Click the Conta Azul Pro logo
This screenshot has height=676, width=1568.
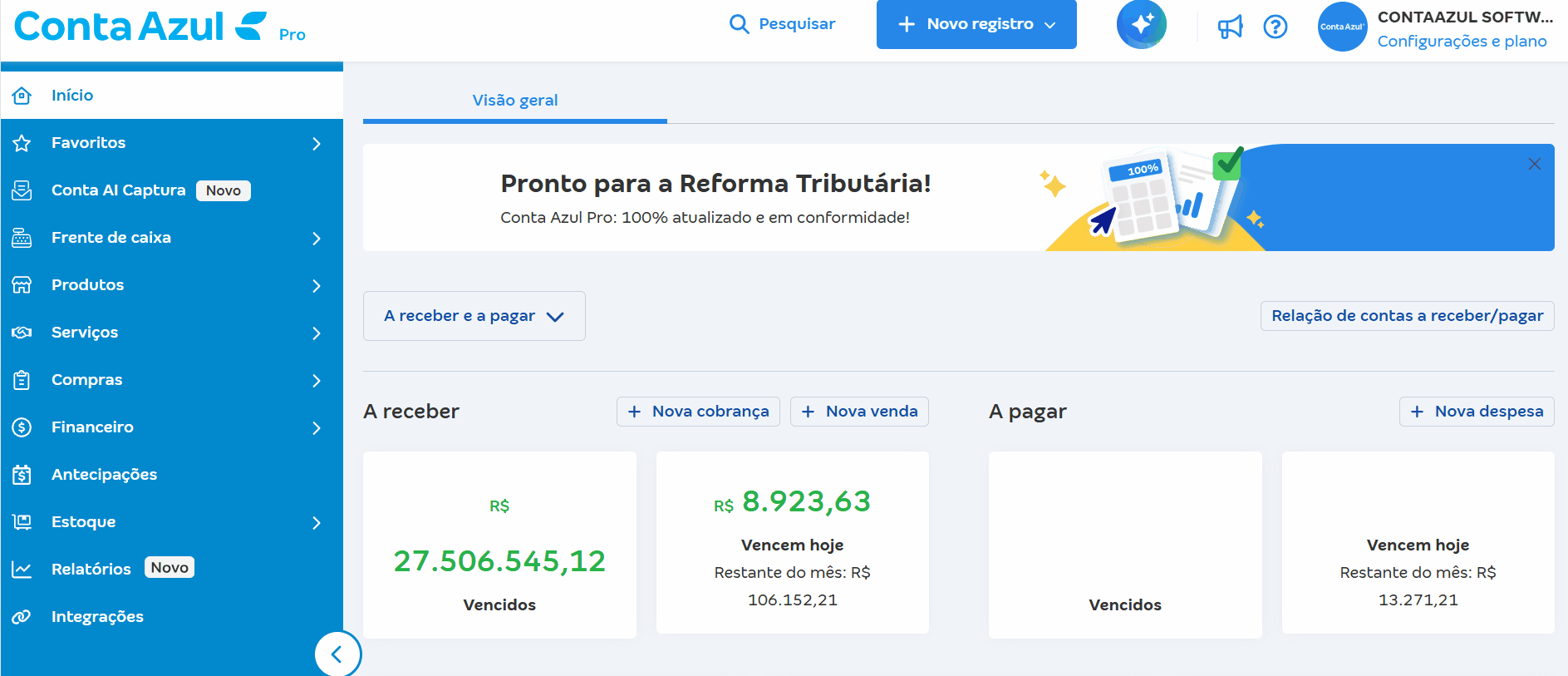coord(160,27)
